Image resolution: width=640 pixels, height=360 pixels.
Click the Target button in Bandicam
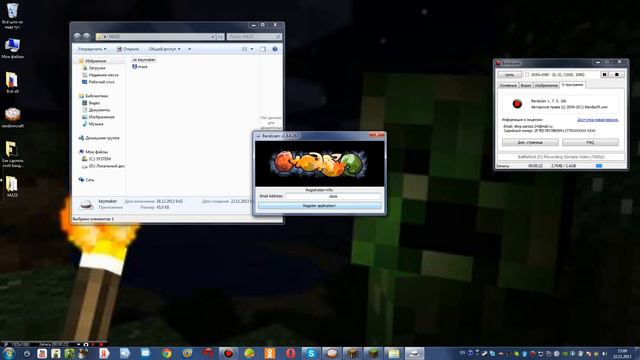[x=509, y=75]
